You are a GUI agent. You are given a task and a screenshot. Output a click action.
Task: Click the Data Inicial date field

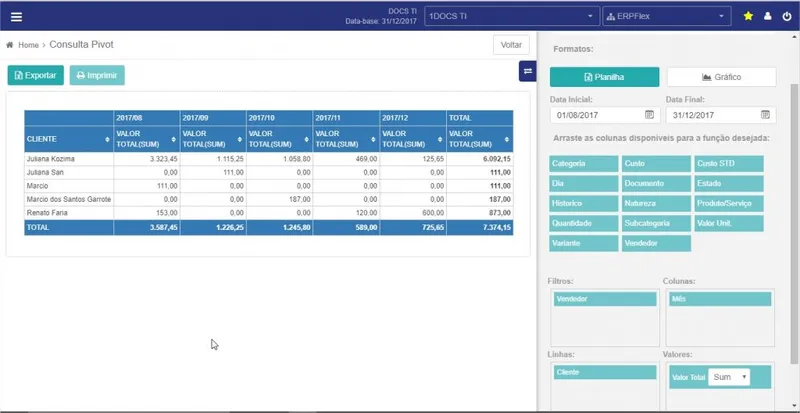pyautogui.click(x=605, y=115)
